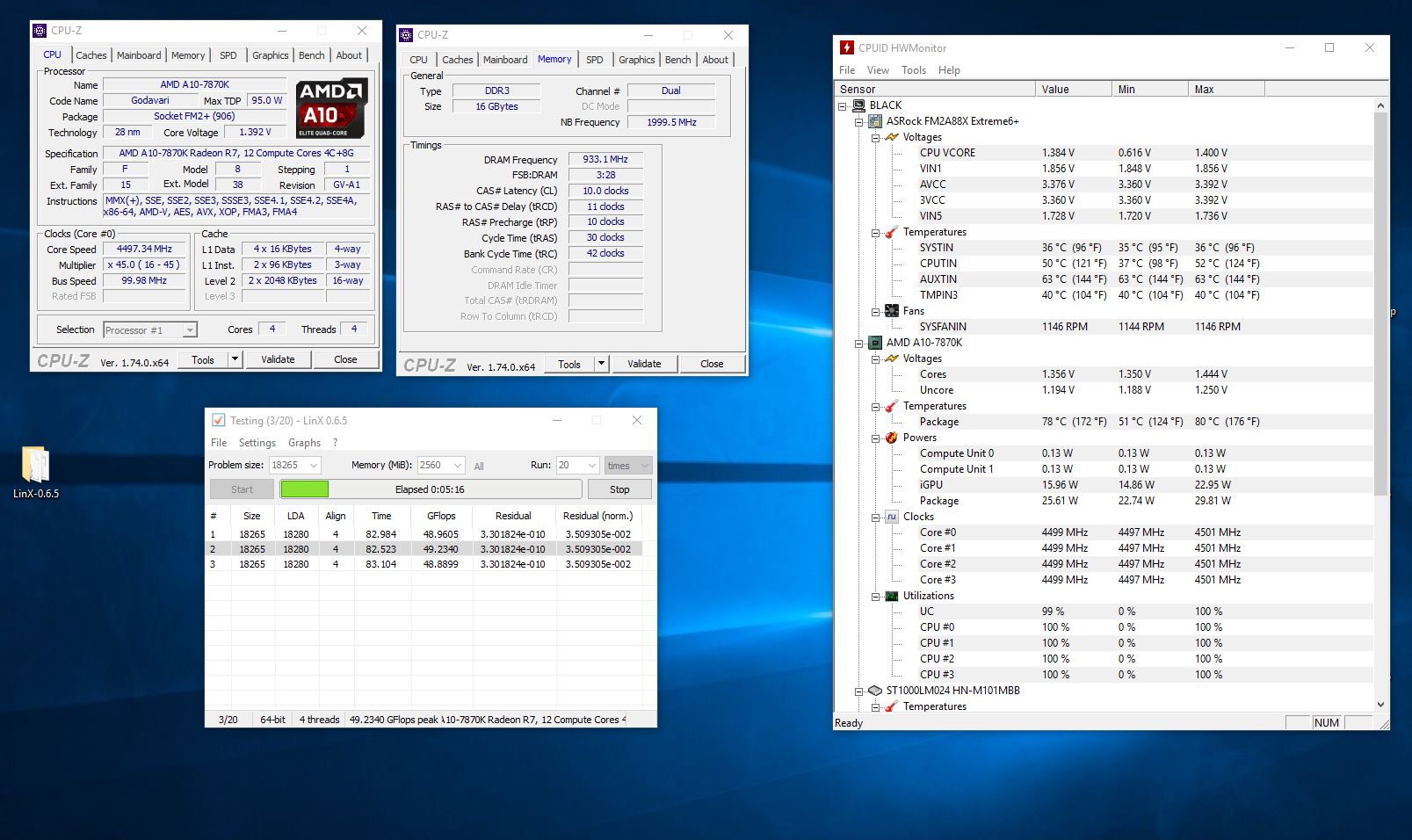Click the thermometer icon above the Package temperature row

tap(892, 406)
